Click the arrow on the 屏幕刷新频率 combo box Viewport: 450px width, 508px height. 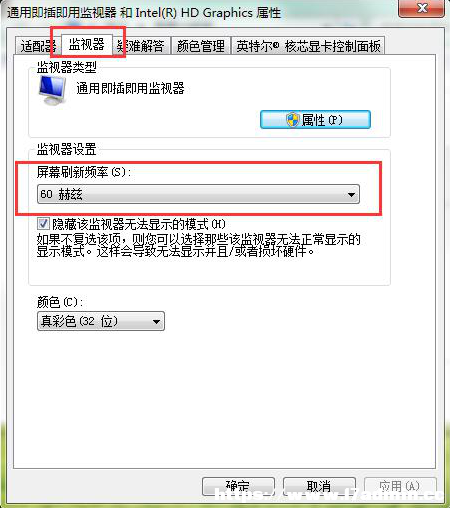pyautogui.click(x=351, y=194)
